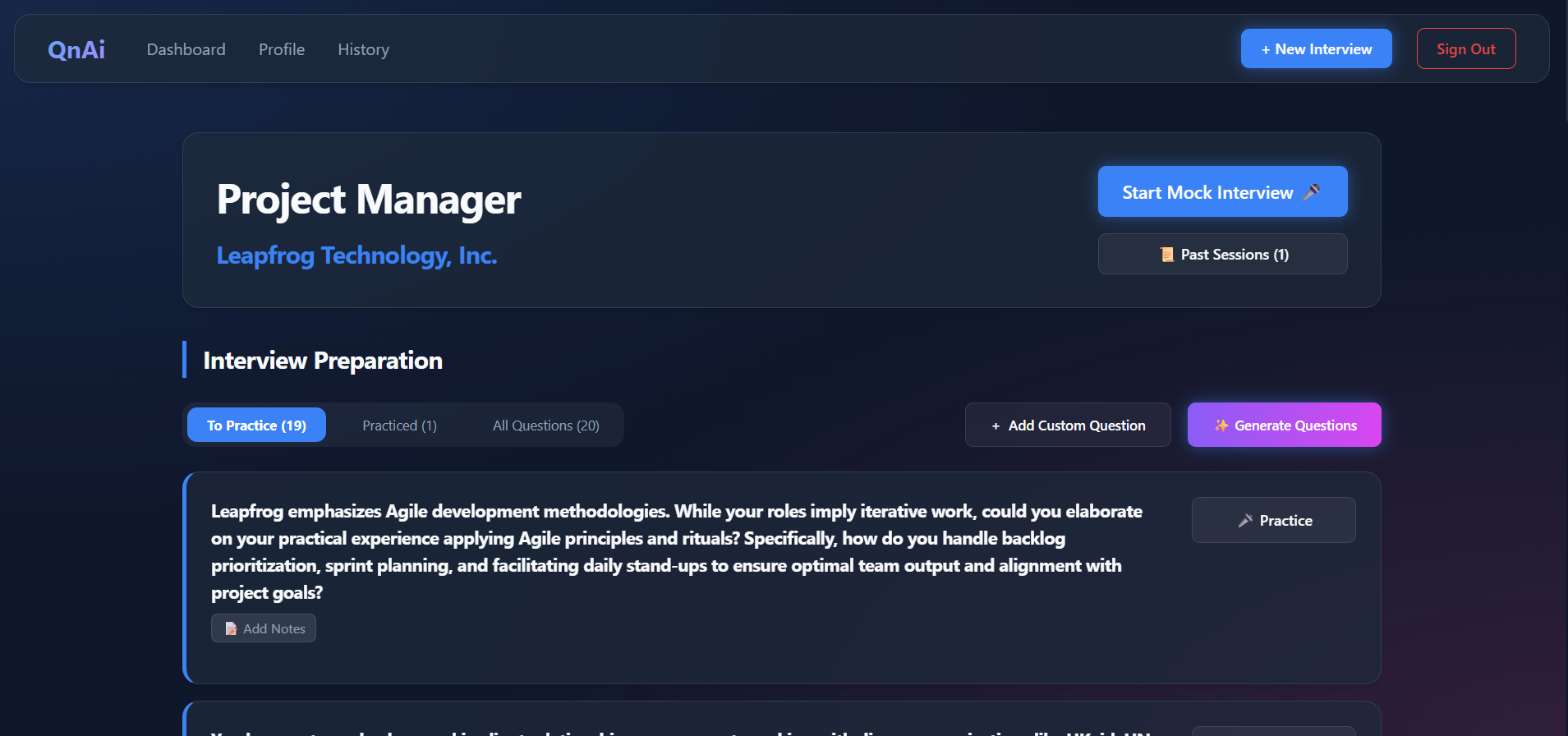Screen dimensions: 1568x736
Task: View past sessions
Action: pos(1222,254)
